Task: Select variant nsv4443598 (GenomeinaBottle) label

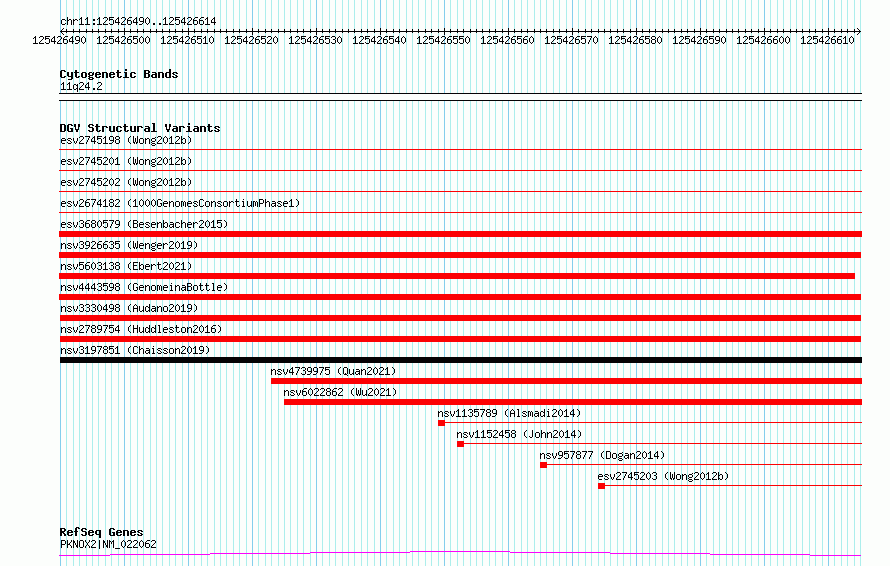Action: [x=144, y=287]
